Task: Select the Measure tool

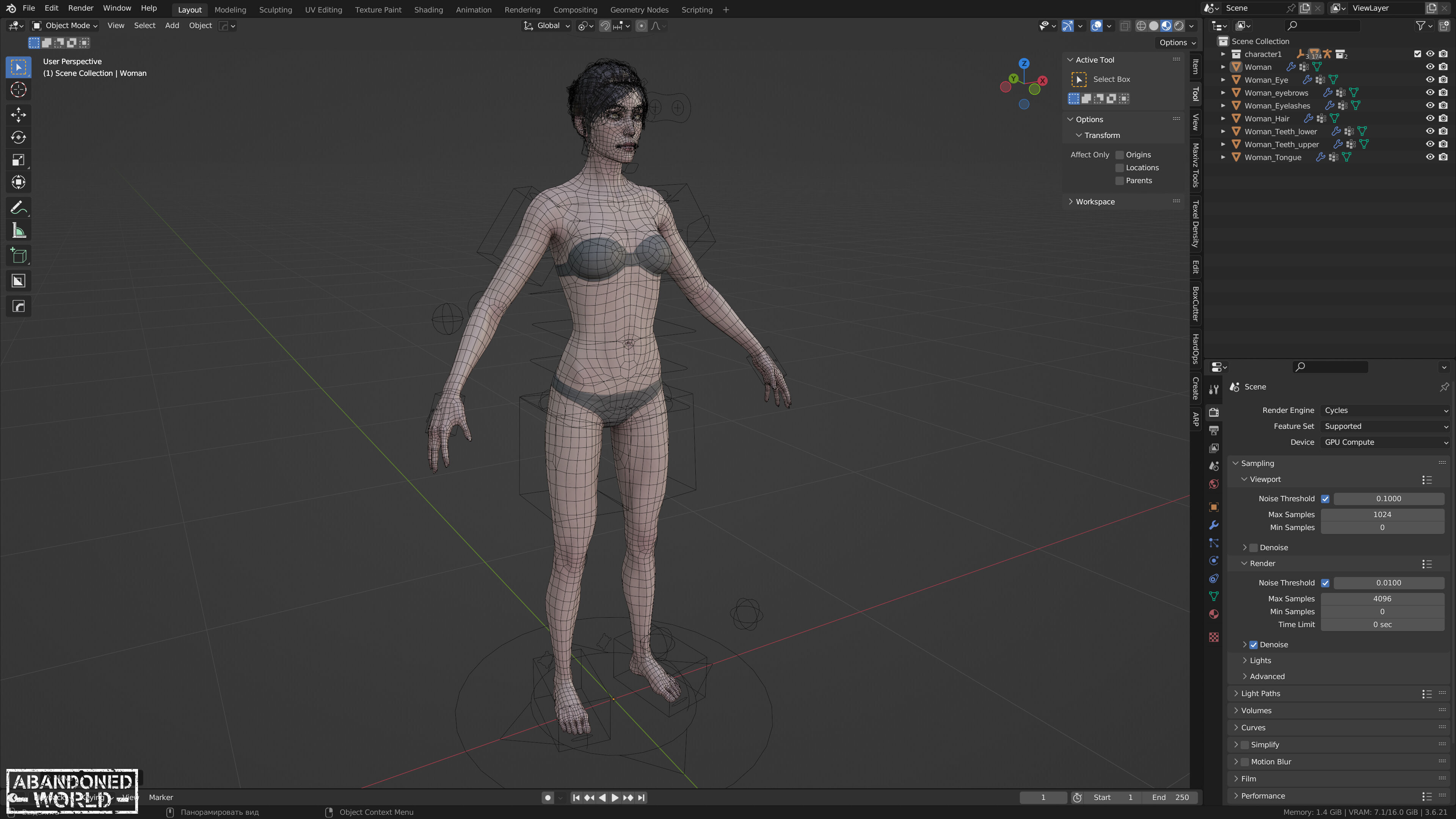Action: [18, 231]
